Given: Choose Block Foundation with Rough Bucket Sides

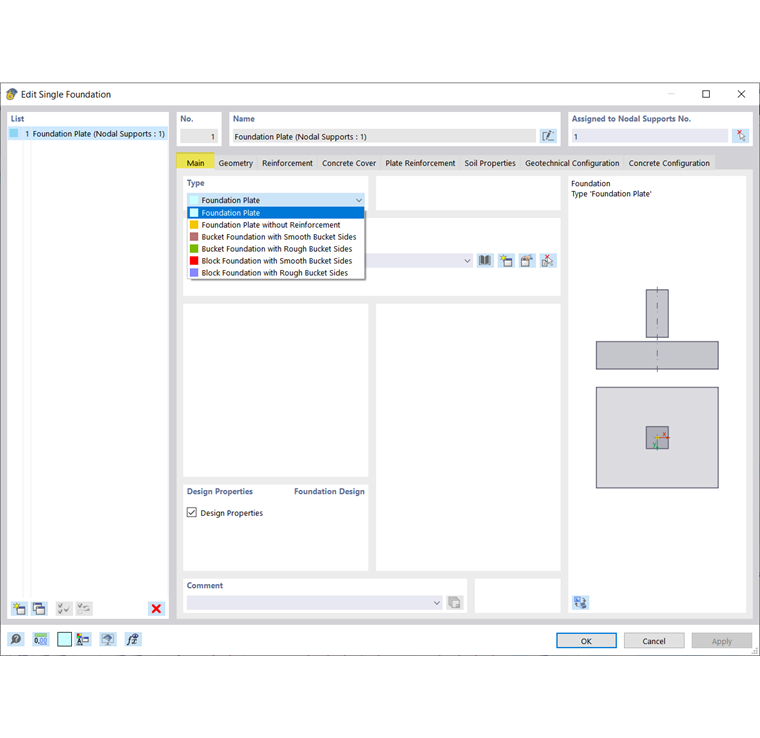Looking at the screenshot, I should tap(276, 273).
